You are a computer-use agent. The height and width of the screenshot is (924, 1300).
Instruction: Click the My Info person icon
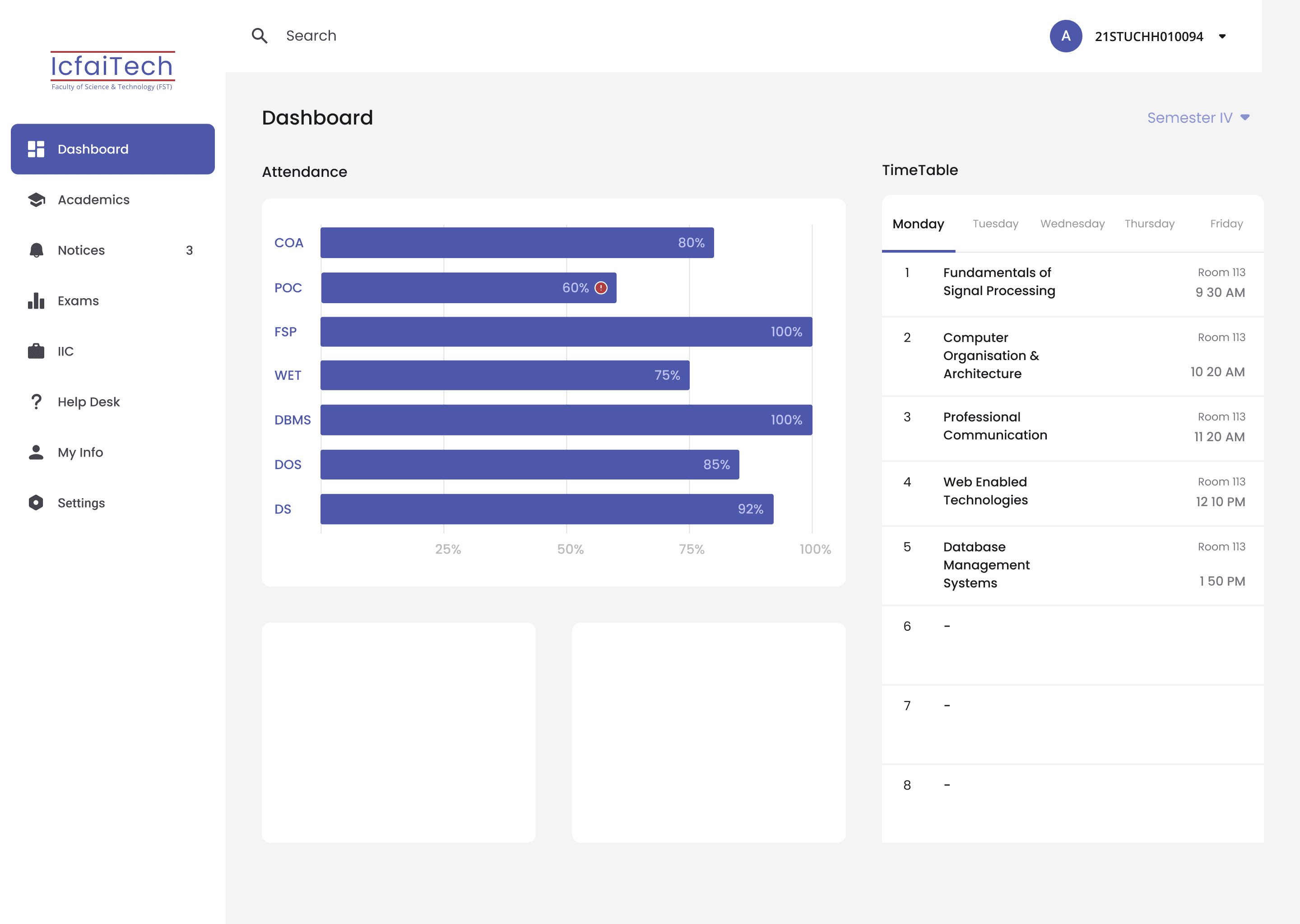coord(37,453)
